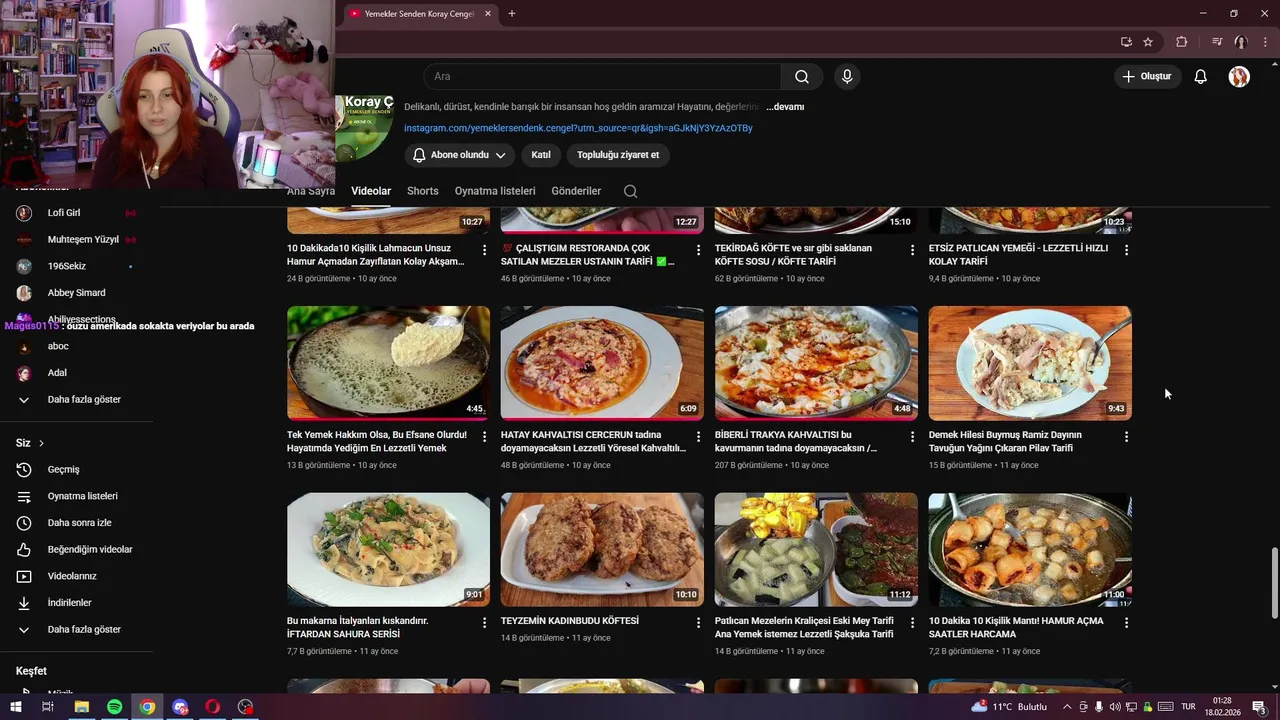The width and height of the screenshot is (1280, 720).
Task: Bookmark this page with star icon
Action: tap(1148, 42)
